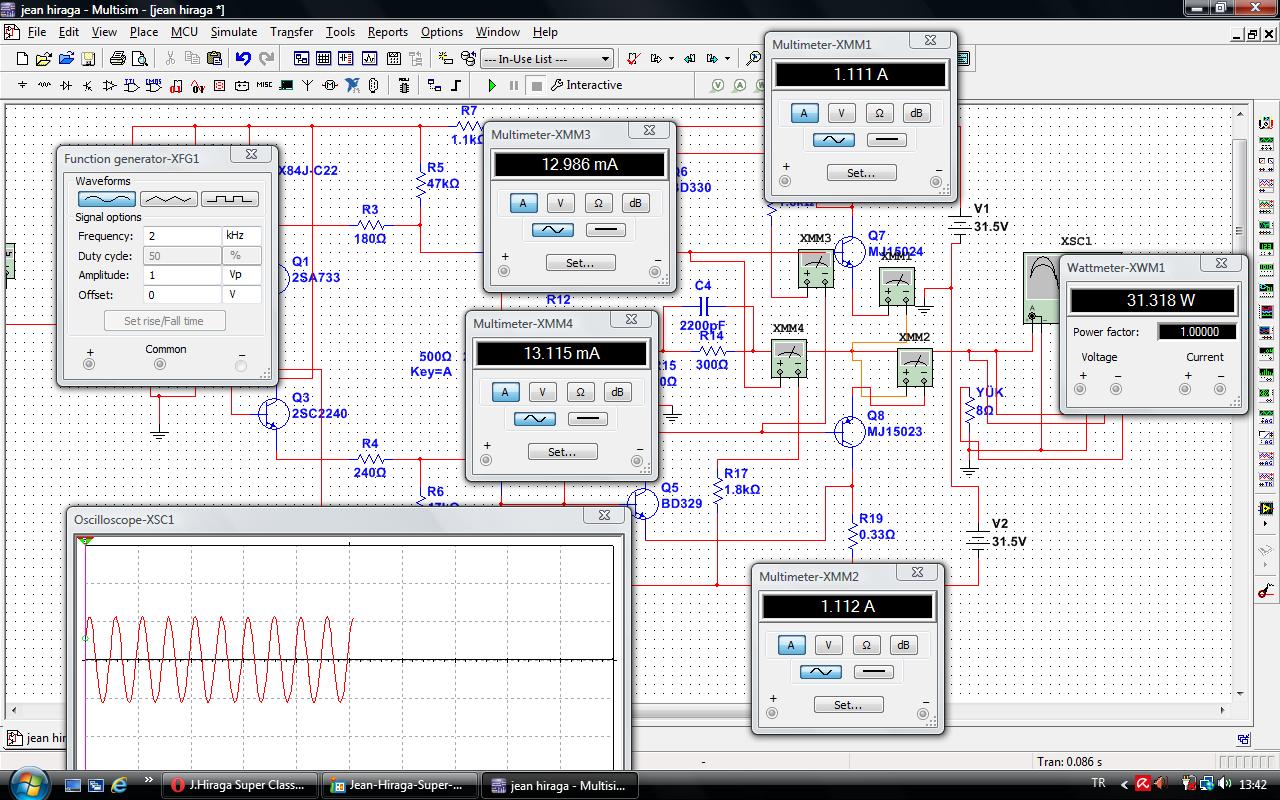Click the Save diskette toolbar icon
The height and width of the screenshot is (800, 1280).
click(x=87, y=59)
